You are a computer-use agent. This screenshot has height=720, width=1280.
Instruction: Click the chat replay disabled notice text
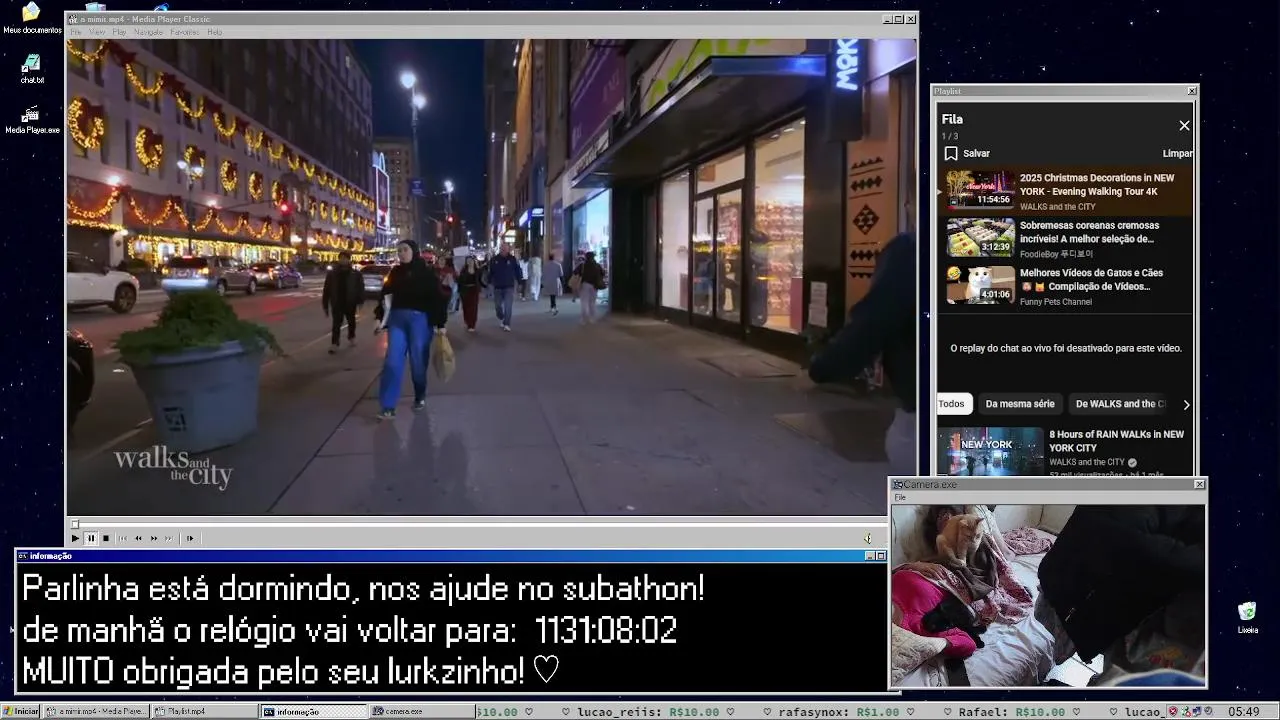tap(1065, 348)
